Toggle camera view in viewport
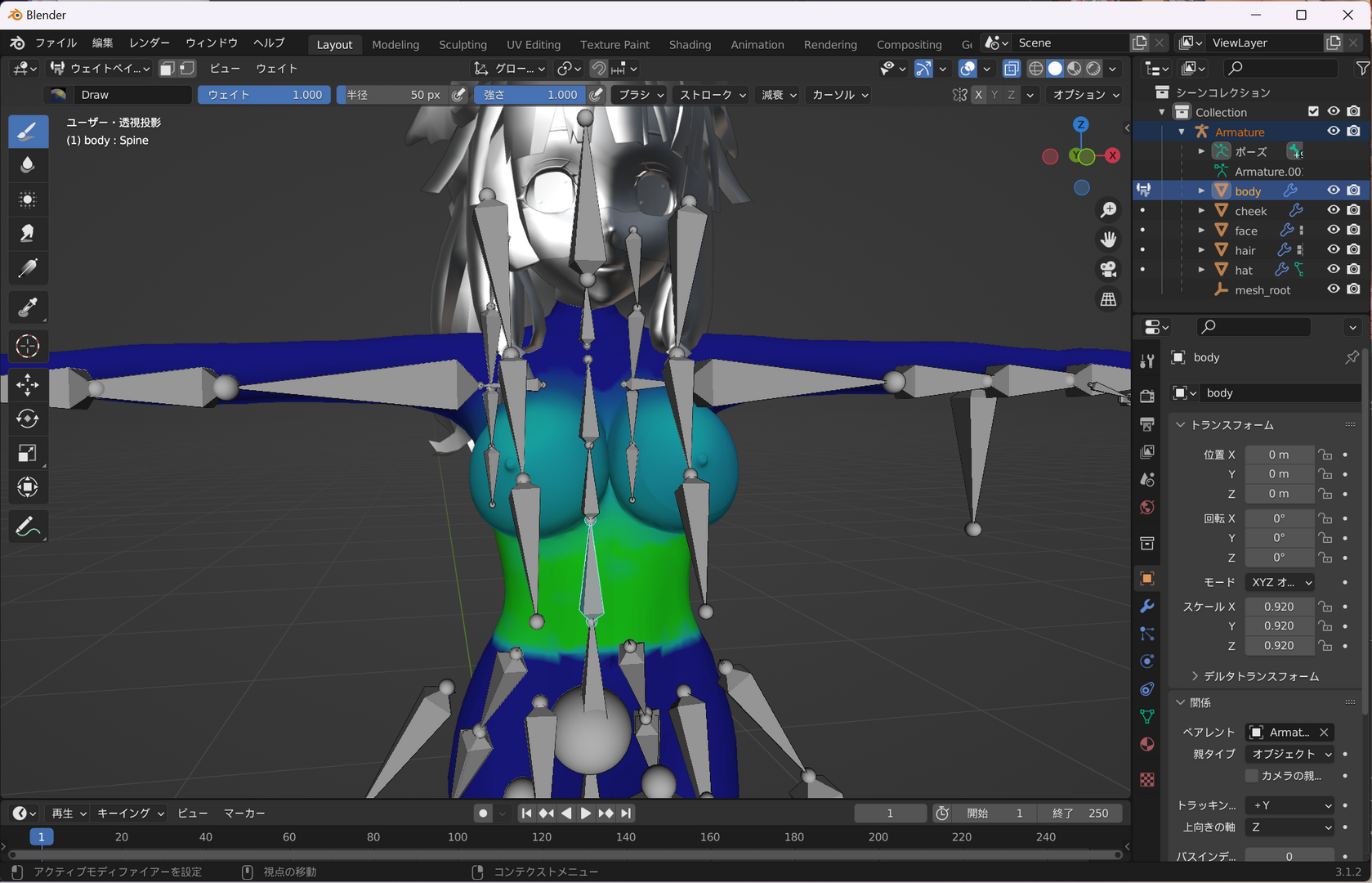Viewport: 1372px width, 883px height. pos(1108,269)
